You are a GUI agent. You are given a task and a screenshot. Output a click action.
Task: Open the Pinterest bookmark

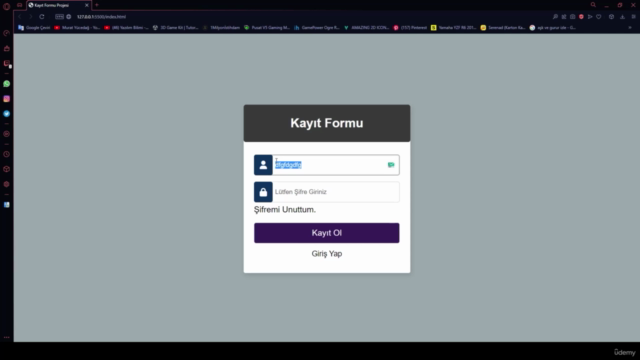(410, 28)
